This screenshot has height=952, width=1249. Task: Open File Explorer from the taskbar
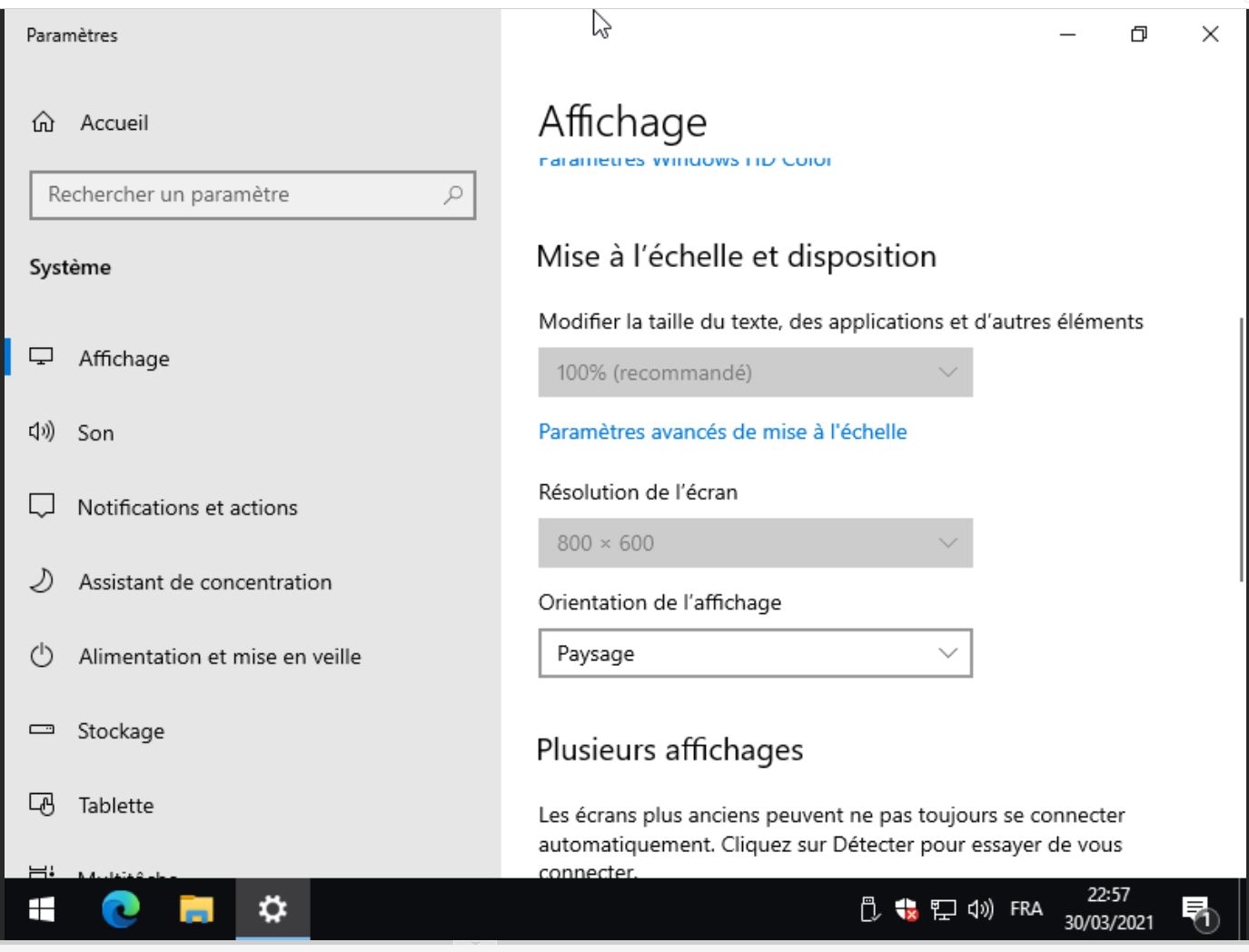[x=196, y=908]
